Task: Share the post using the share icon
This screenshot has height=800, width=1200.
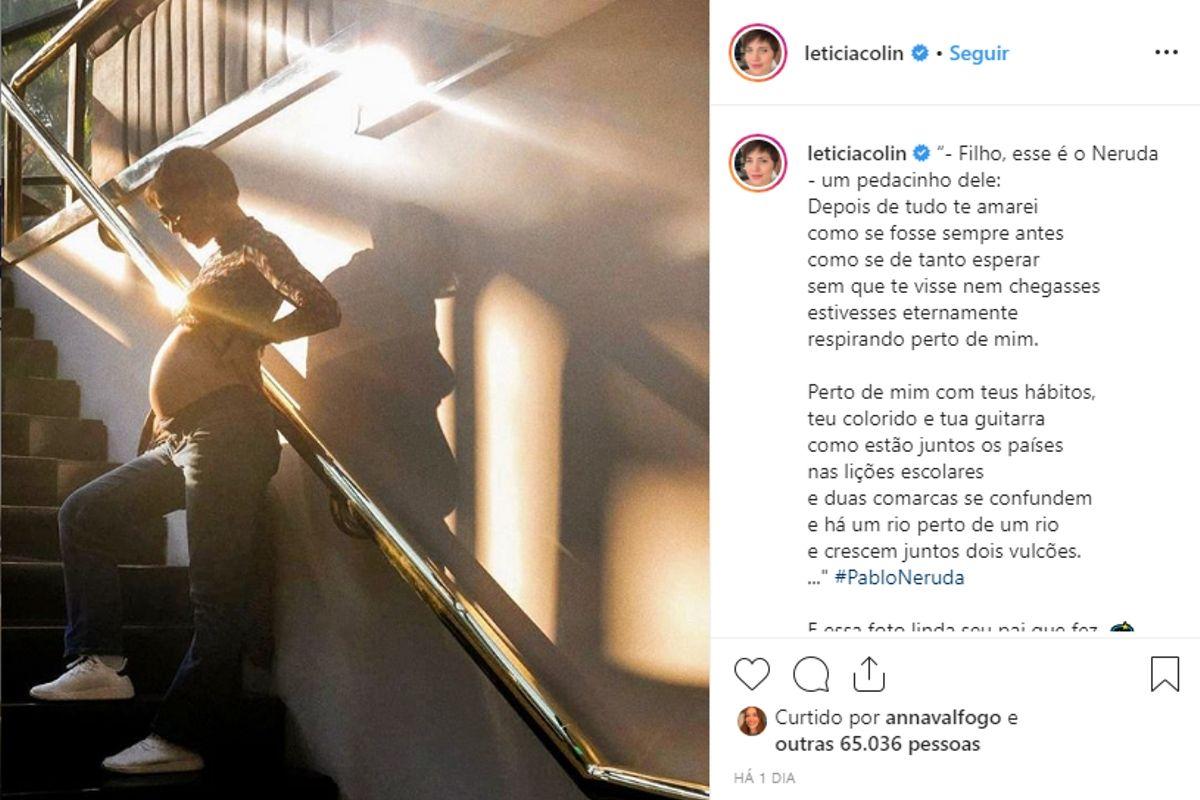Action: pos(870,675)
